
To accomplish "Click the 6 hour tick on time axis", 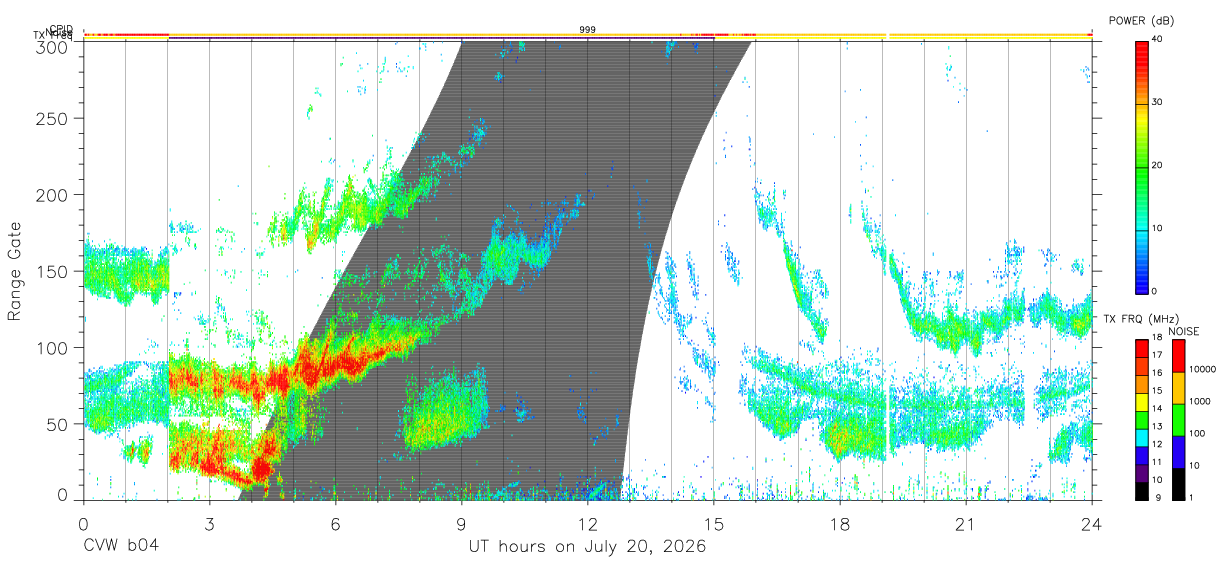I will pyautogui.click(x=335, y=525).
